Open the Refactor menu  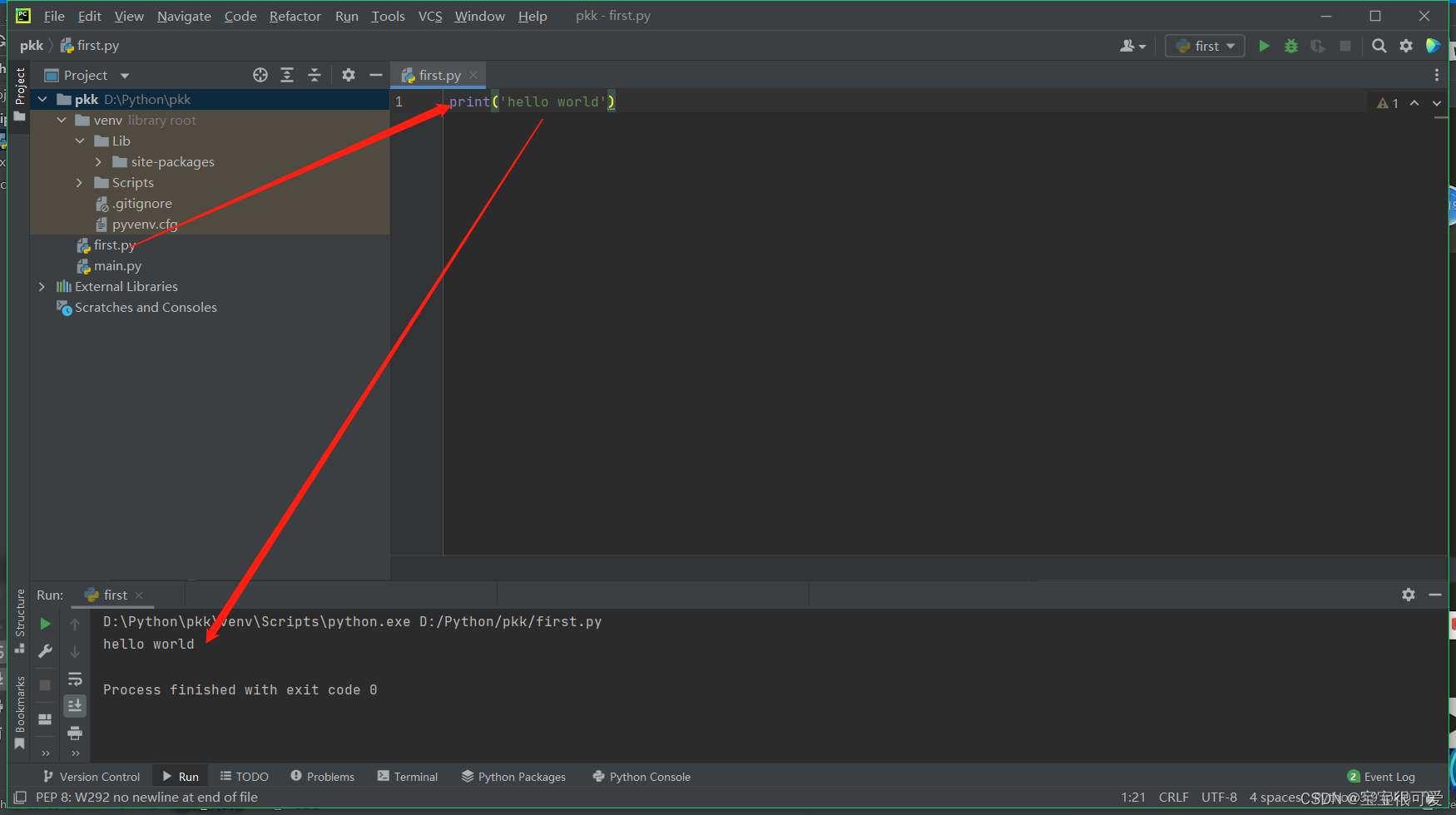[295, 16]
